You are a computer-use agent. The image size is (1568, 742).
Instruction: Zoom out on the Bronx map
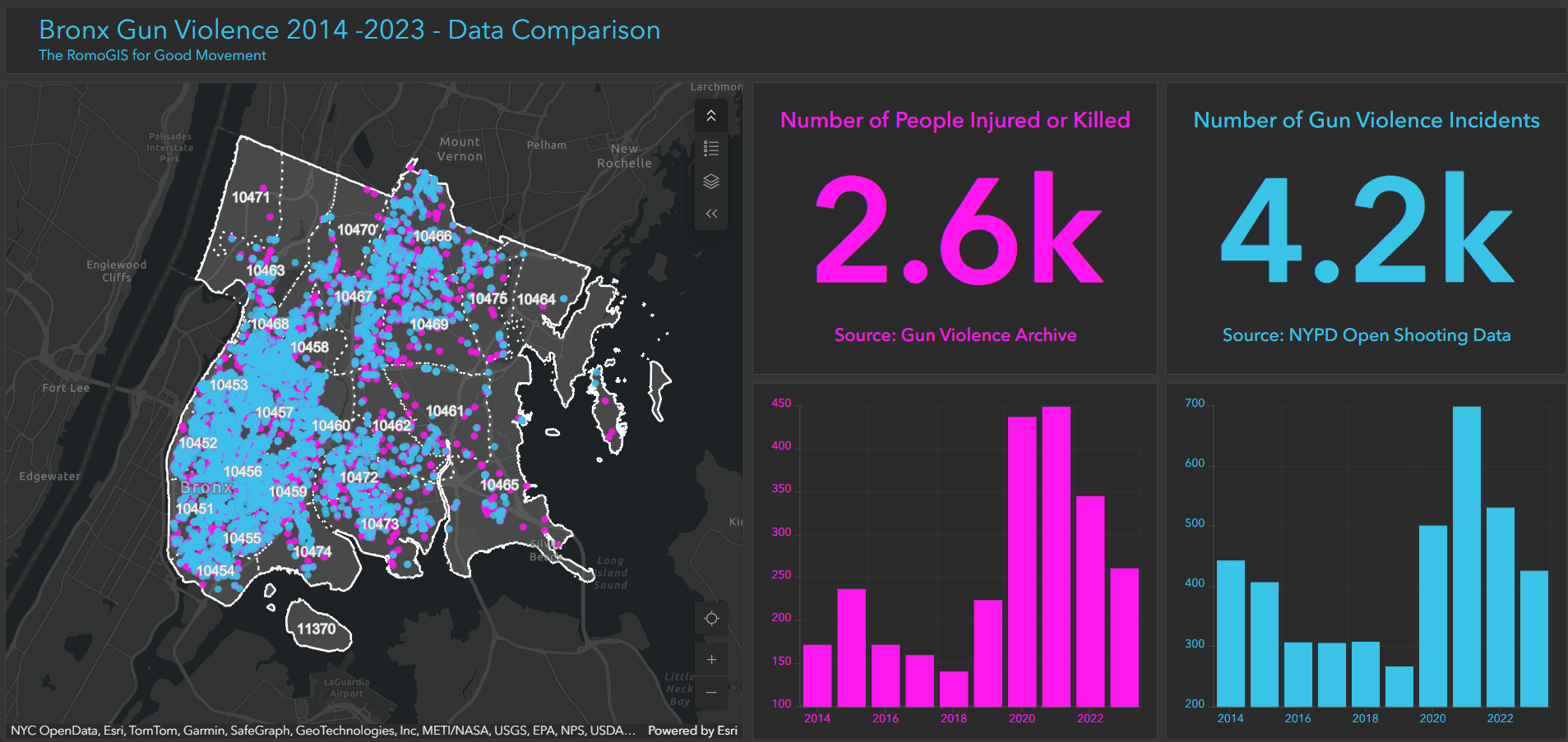711,693
